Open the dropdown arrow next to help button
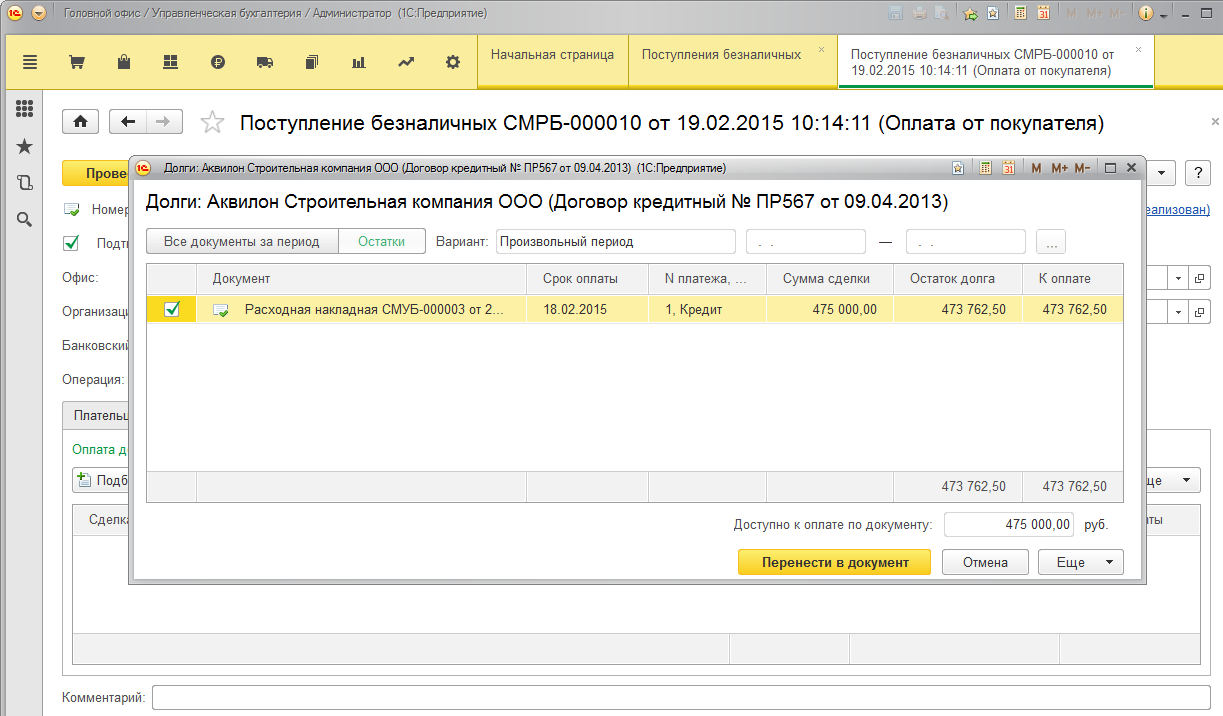Image resolution: width=1223 pixels, height=716 pixels. click(1161, 172)
